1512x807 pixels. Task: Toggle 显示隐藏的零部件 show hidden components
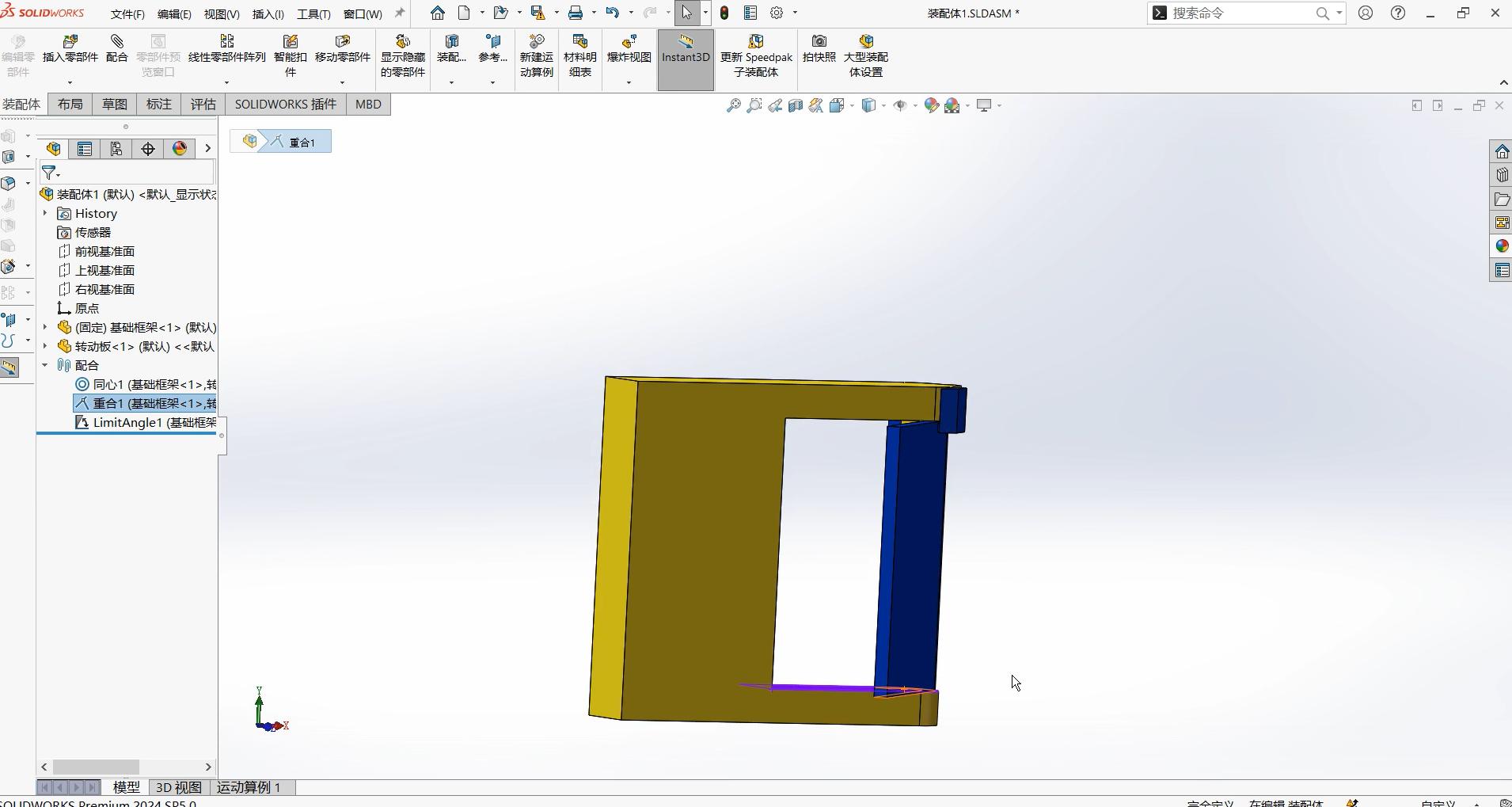point(402,55)
